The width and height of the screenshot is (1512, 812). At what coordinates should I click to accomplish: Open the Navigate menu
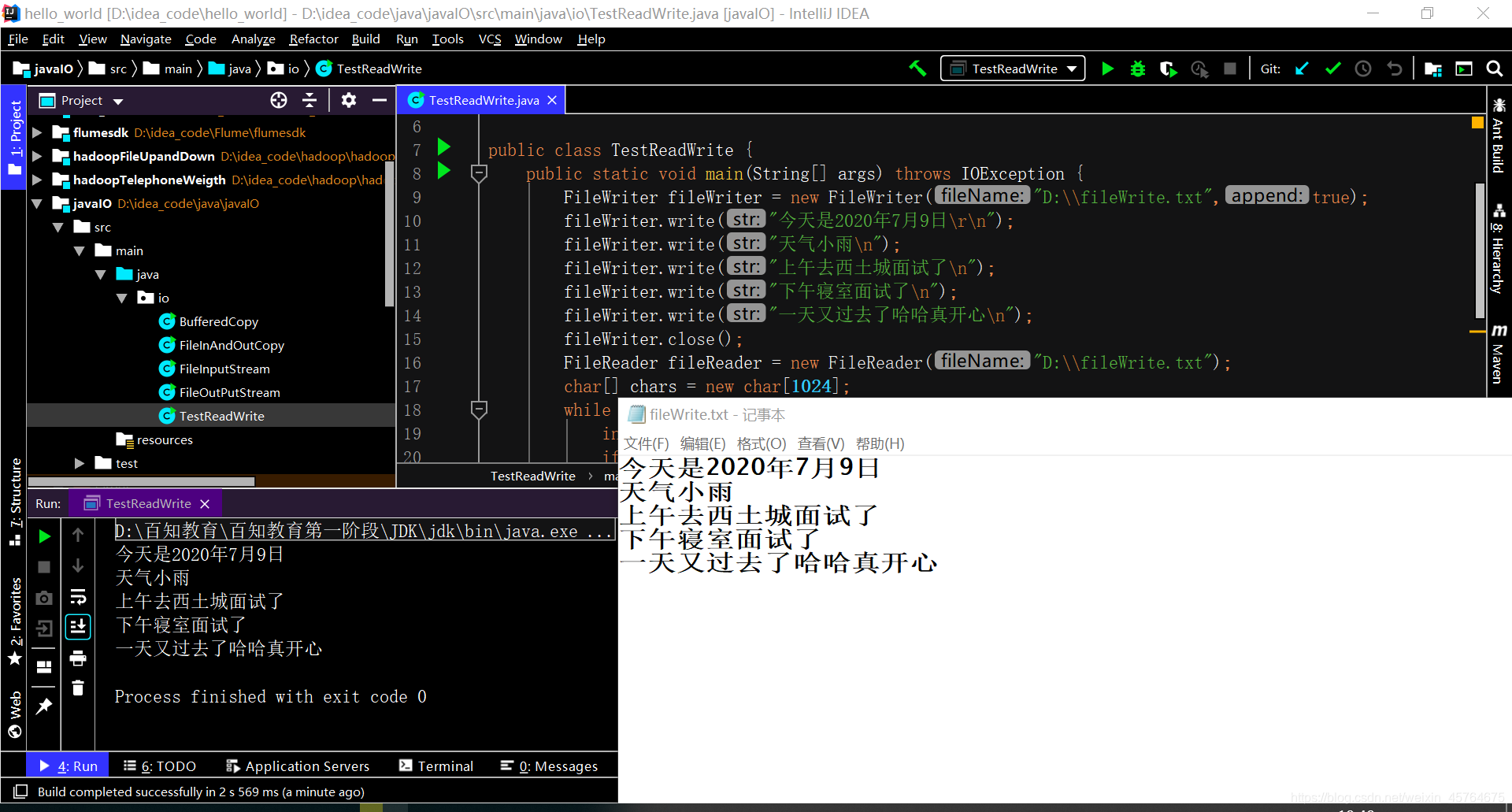tap(146, 39)
